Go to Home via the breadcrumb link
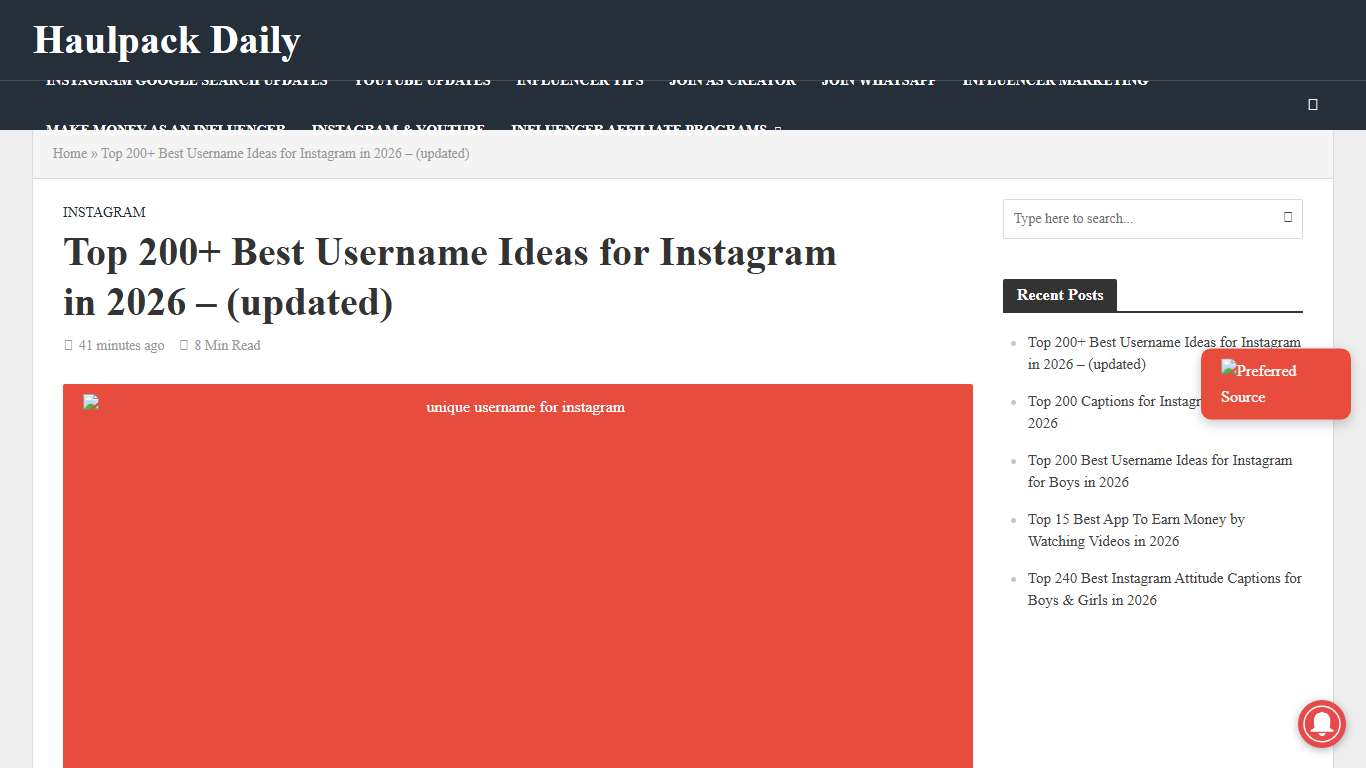Viewport: 1366px width, 768px height. 69,153
